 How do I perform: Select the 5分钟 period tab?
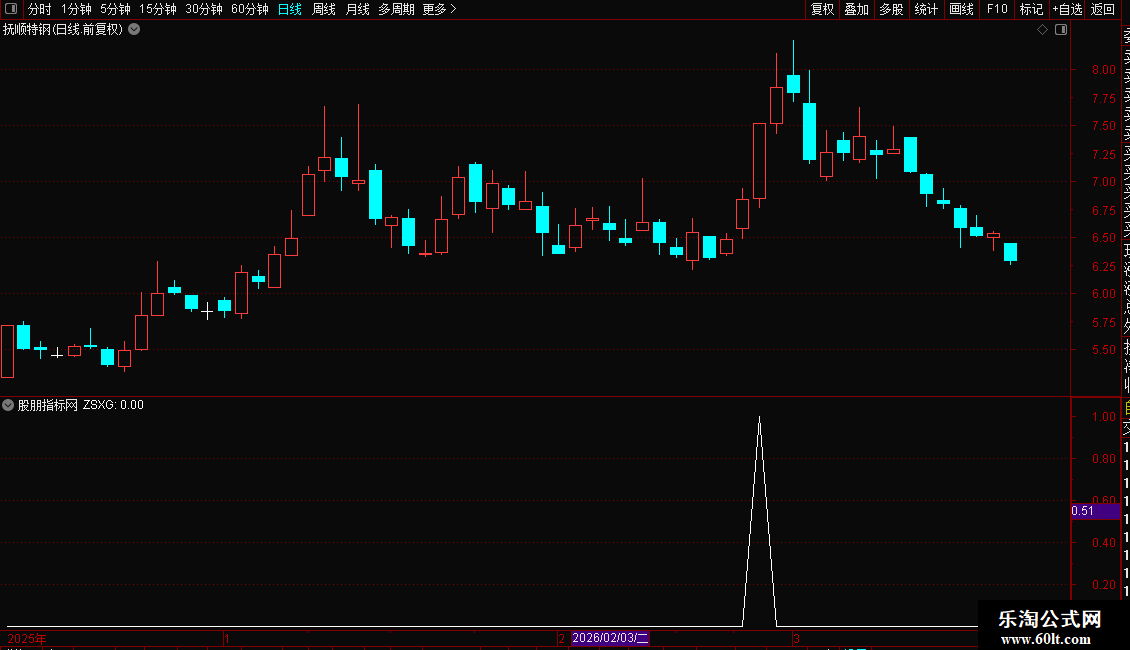(115, 9)
